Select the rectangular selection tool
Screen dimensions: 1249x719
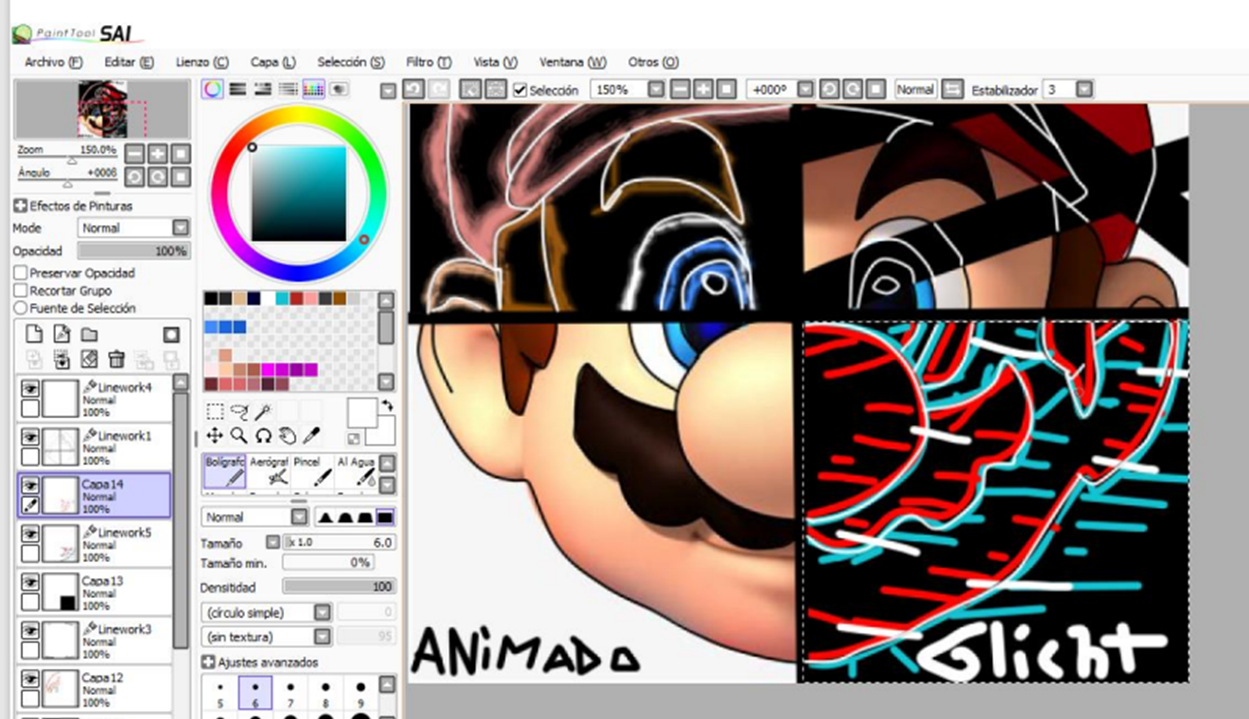(214, 411)
